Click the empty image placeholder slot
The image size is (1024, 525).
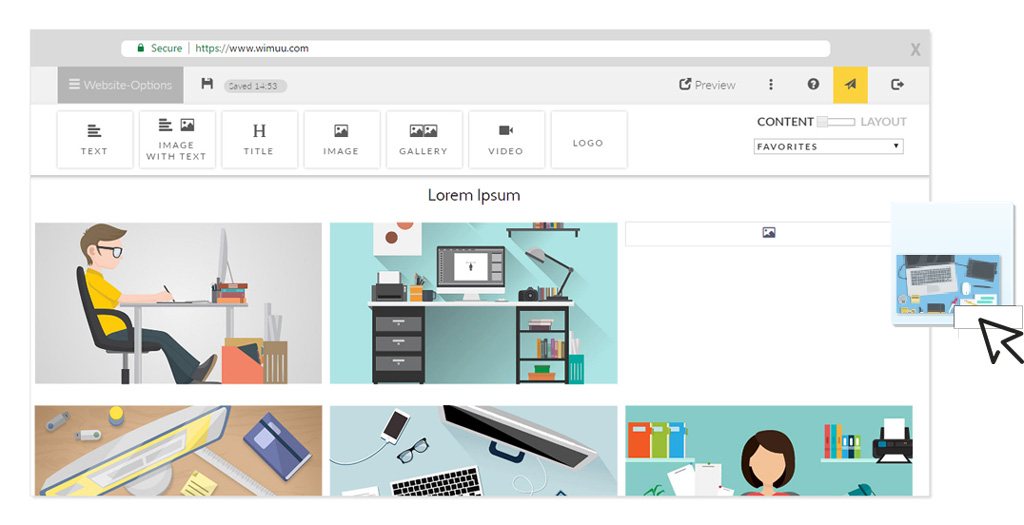point(759,234)
